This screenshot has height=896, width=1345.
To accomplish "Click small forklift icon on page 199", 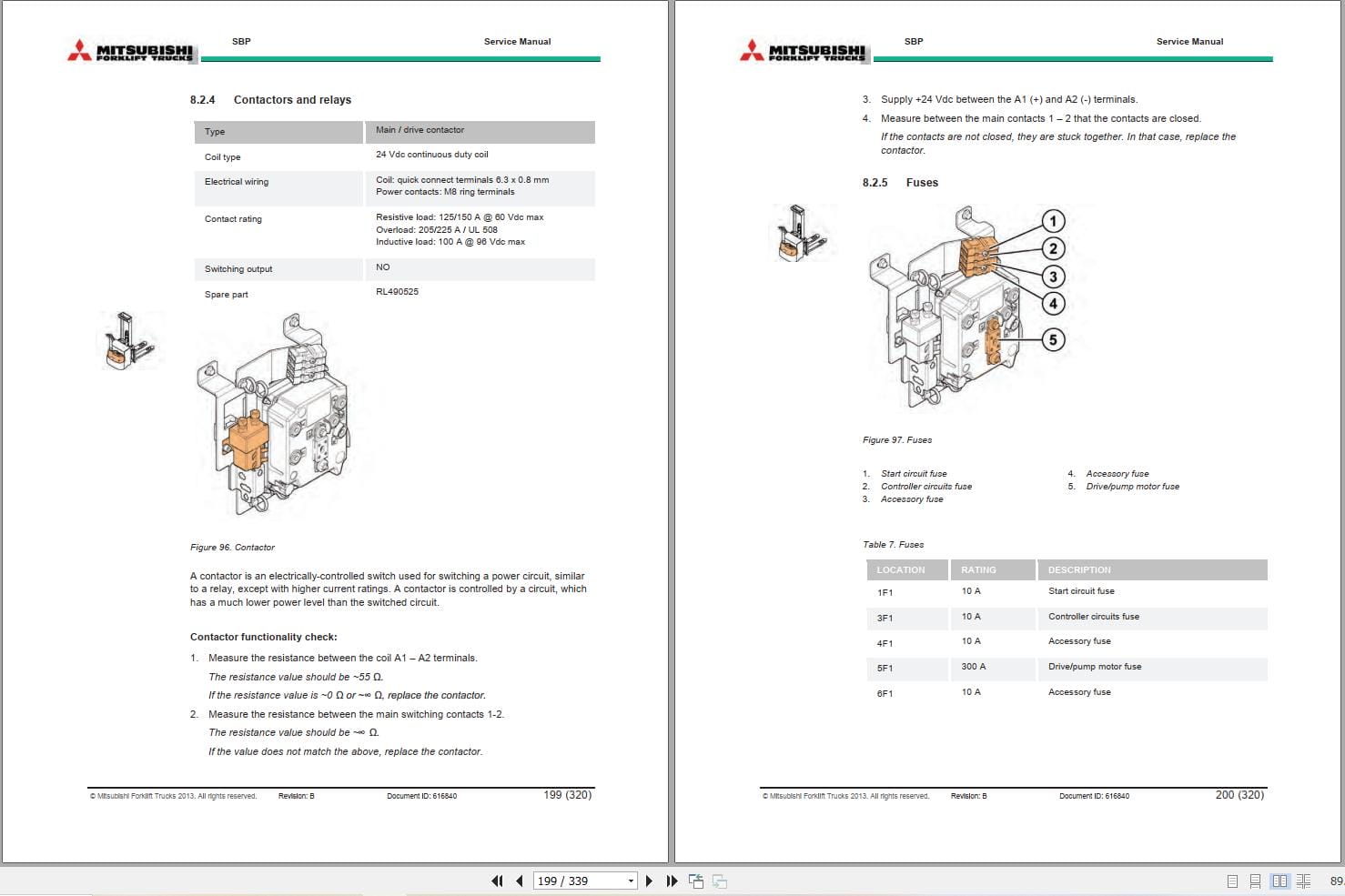I will coord(128,340).
